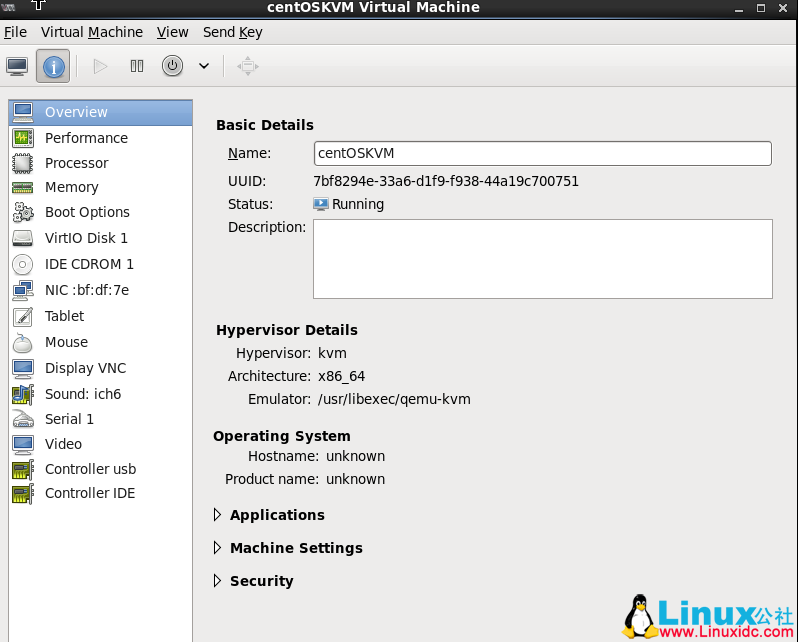Open the Virtual Machine menu
Viewport: 798px width, 642px height.
coord(92,32)
